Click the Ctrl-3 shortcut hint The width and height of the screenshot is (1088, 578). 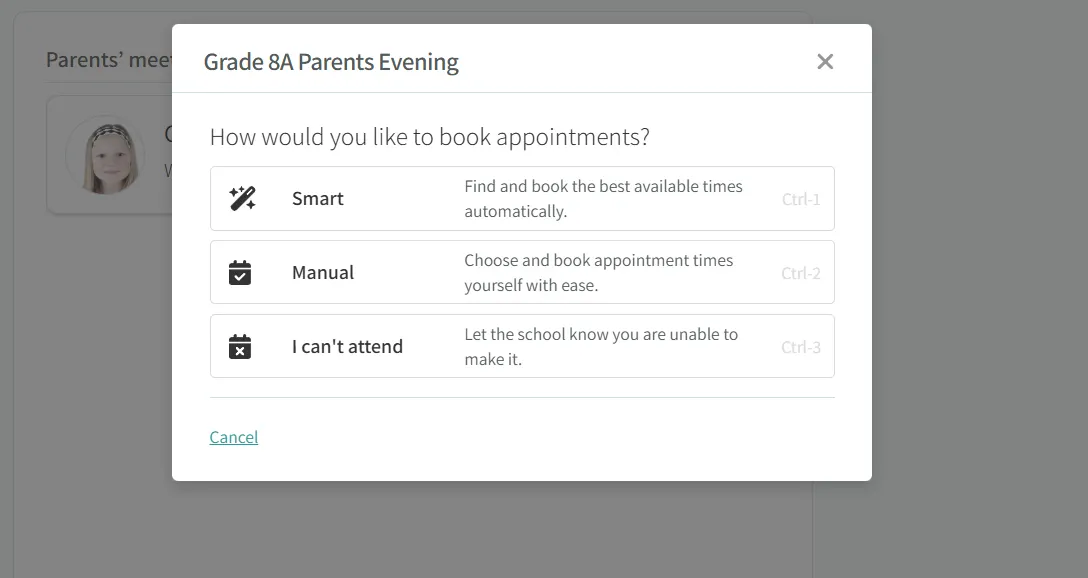click(801, 347)
